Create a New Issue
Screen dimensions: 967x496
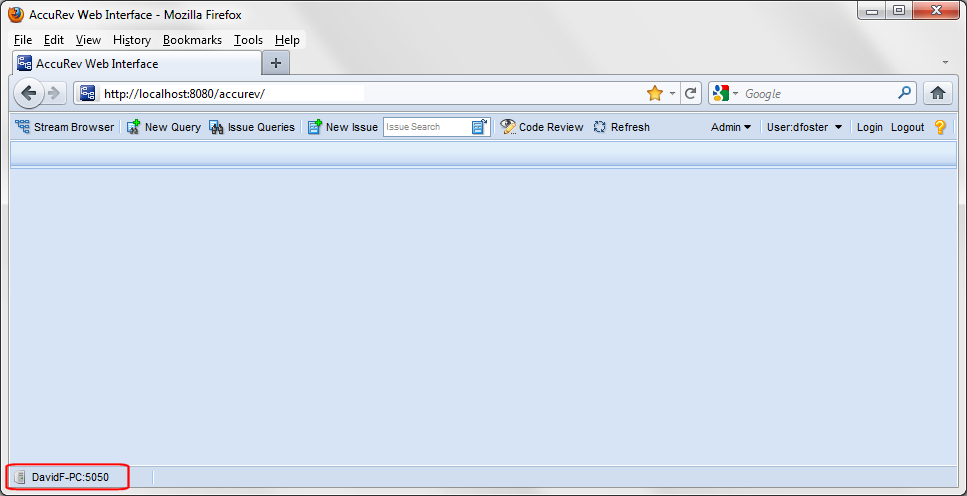tap(342, 127)
